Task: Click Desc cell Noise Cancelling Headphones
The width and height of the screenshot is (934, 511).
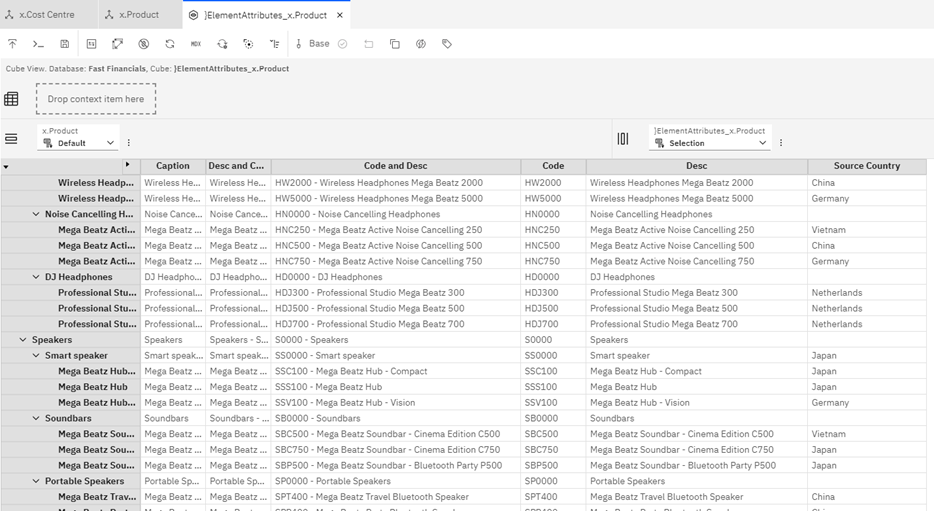Action: [697, 214]
